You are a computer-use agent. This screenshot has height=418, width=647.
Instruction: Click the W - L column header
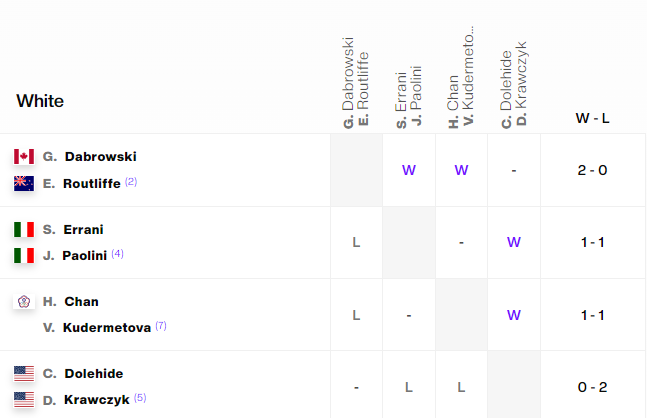pos(593,118)
